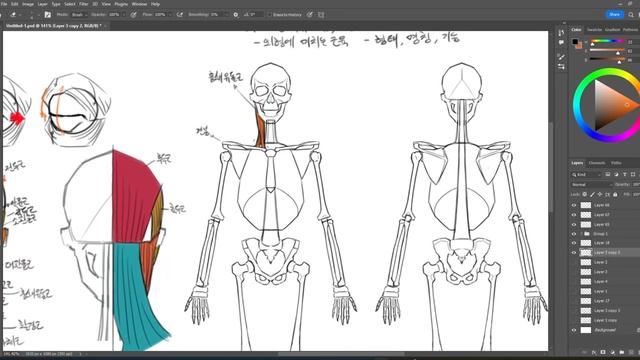The width and height of the screenshot is (640, 360).
Task: Toggle pressure for opacity icon
Action: pos(133,15)
